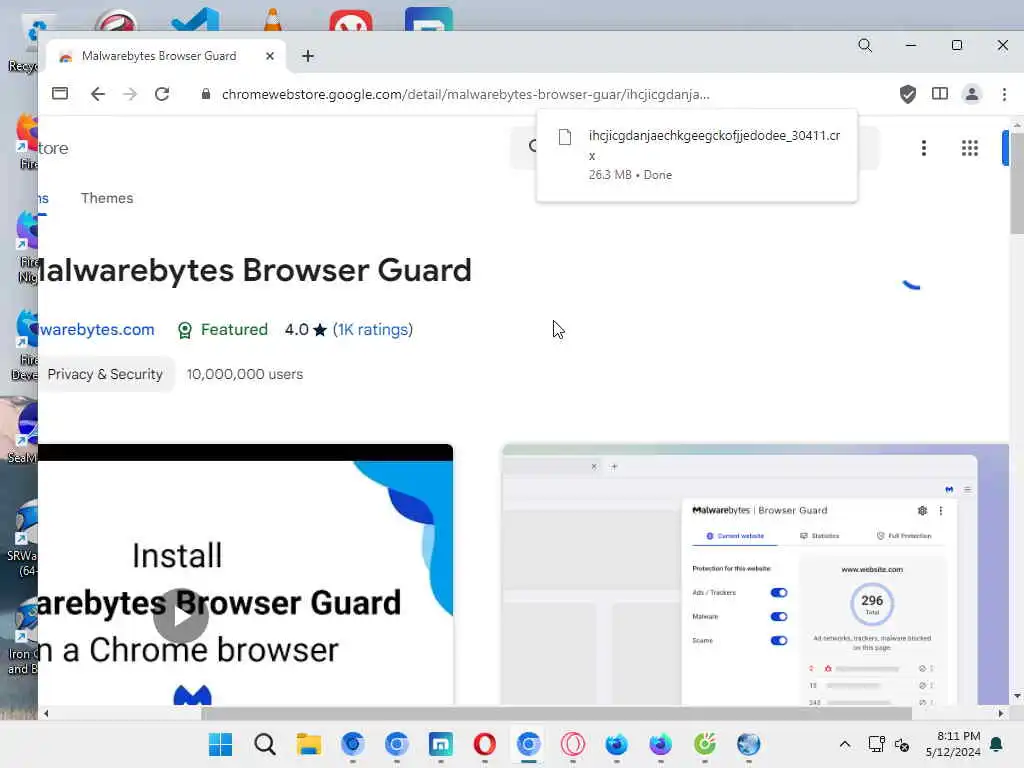Viewport: 1024px width, 768px height.
Task: Open the Opera GX outlined ring taskbar icon
Action: (573, 744)
